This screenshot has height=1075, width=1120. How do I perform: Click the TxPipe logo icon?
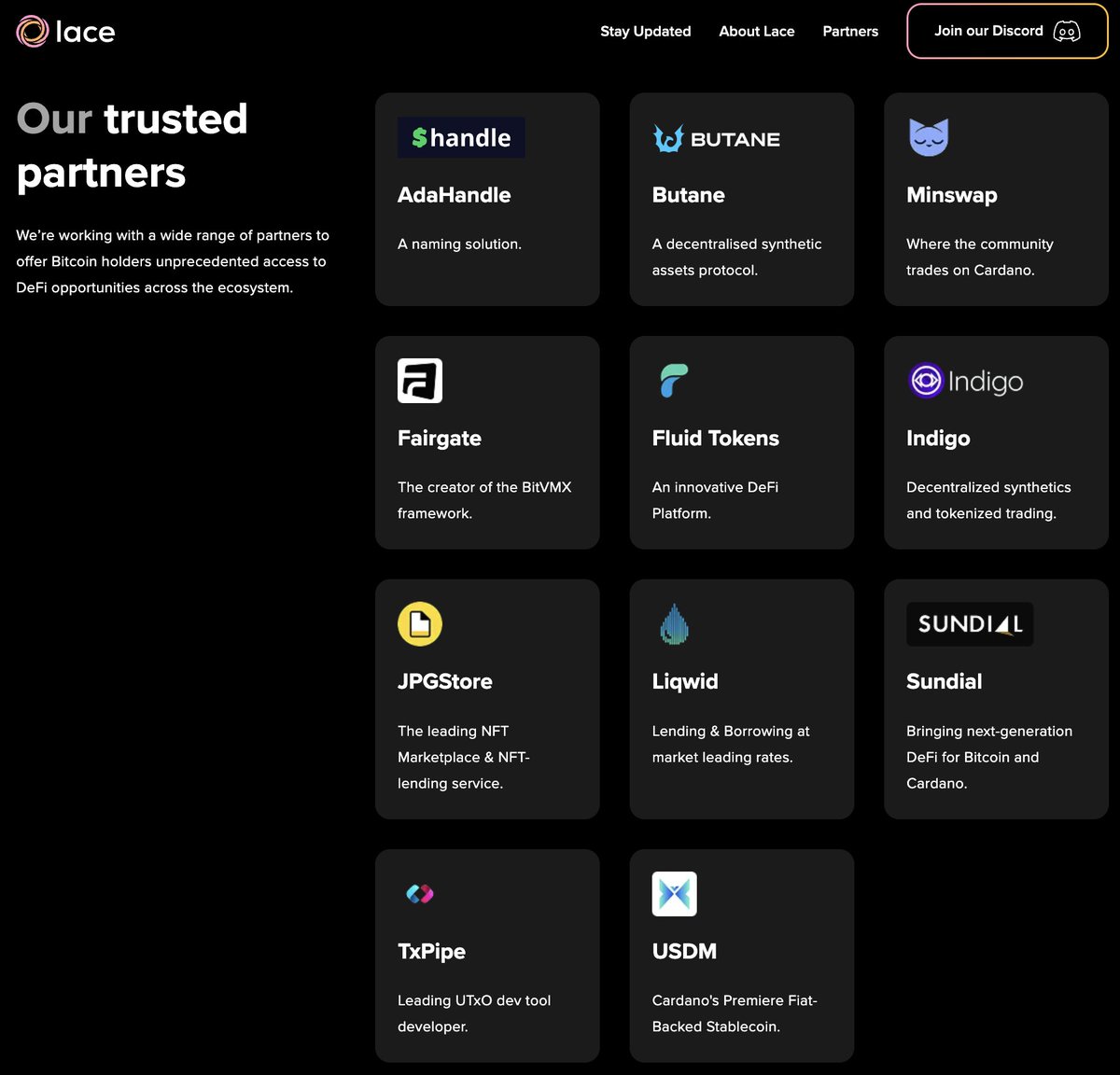[x=420, y=894]
